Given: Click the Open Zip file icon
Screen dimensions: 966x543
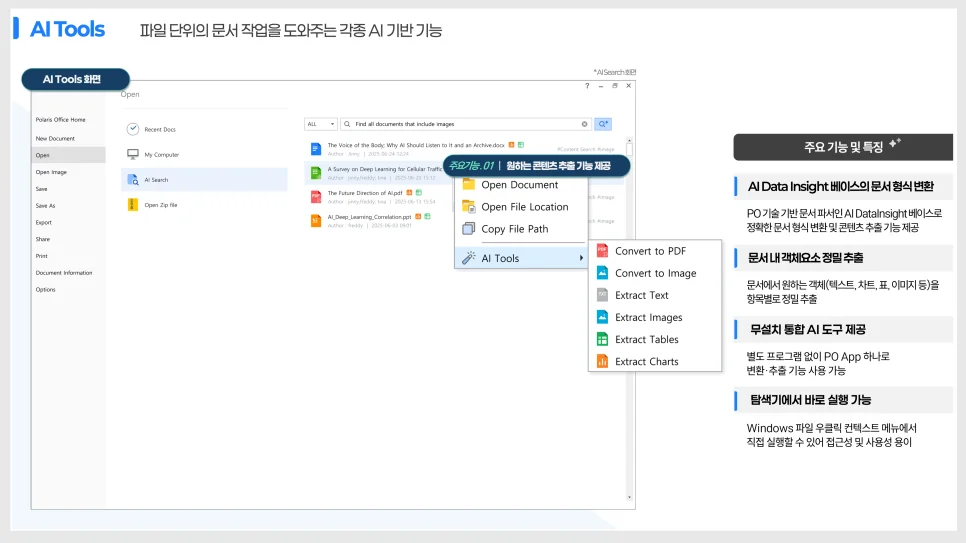Looking at the screenshot, I should (132, 205).
